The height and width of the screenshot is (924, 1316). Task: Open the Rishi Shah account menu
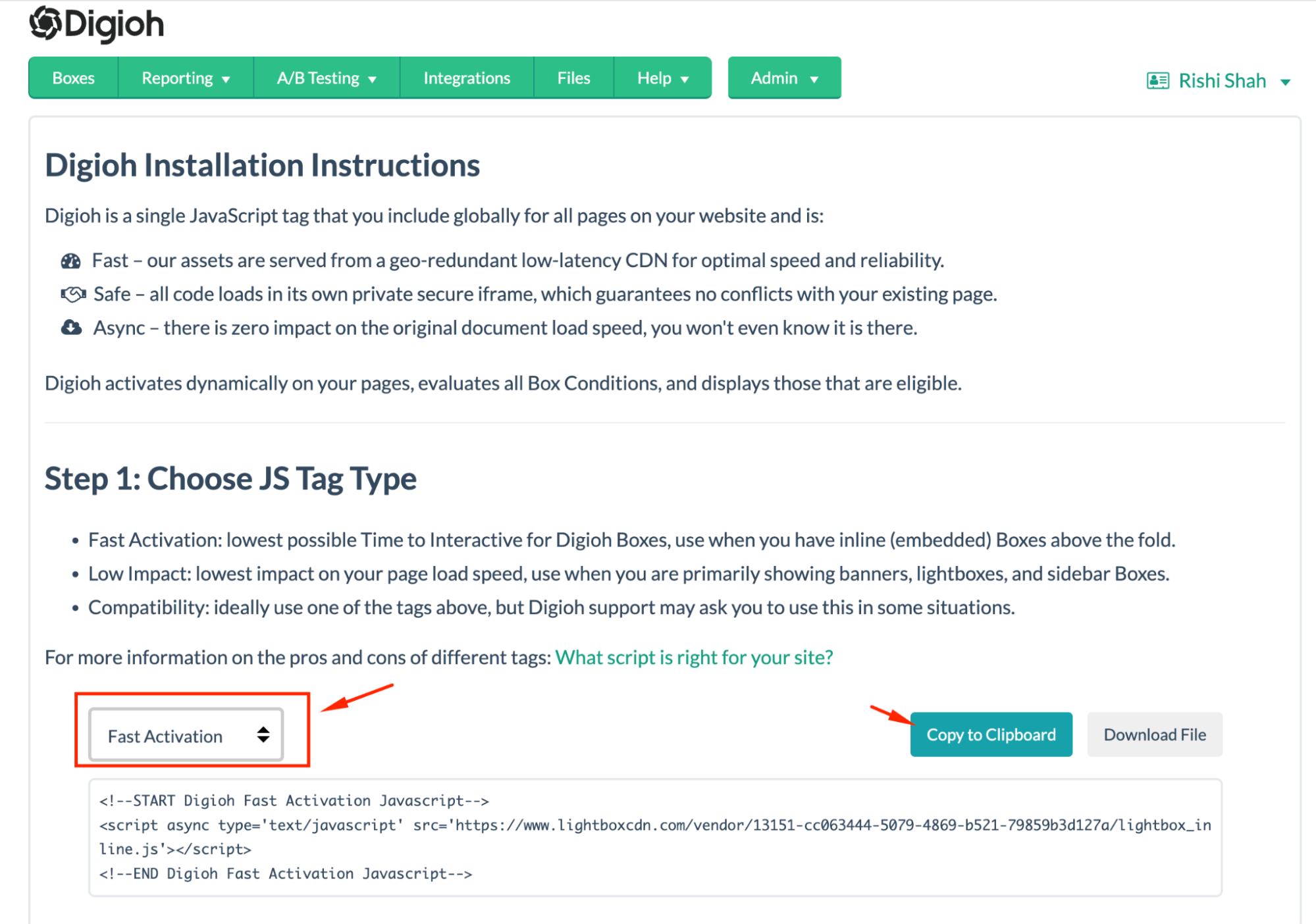(1218, 81)
